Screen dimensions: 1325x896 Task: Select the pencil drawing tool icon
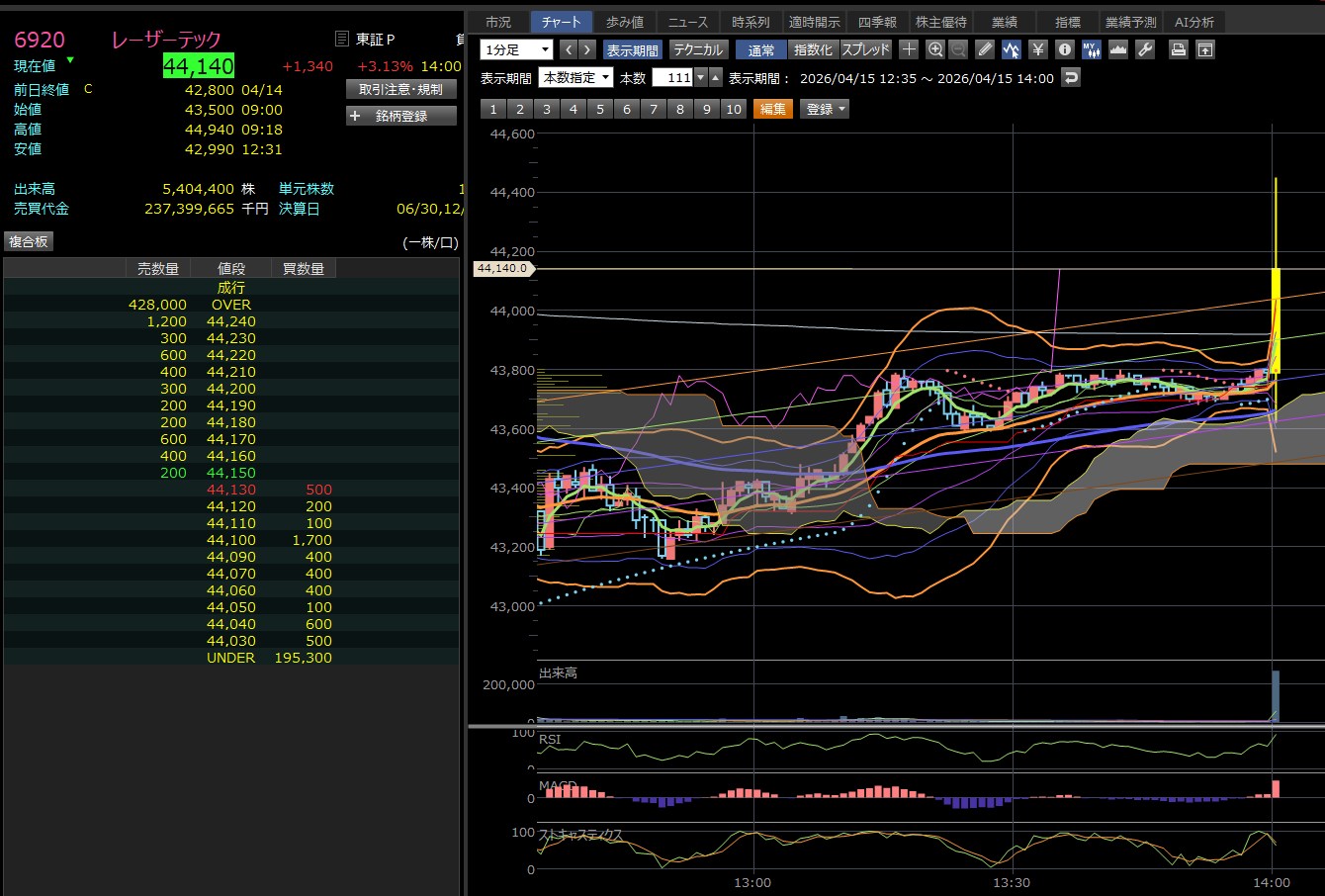pos(985,49)
